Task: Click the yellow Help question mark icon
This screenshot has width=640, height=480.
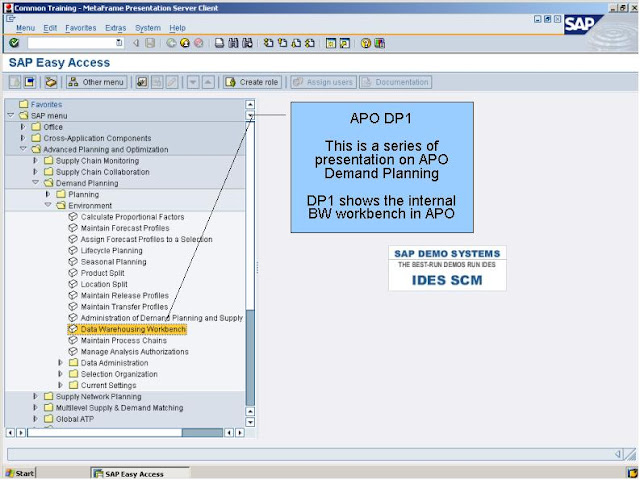Action: tap(366, 43)
